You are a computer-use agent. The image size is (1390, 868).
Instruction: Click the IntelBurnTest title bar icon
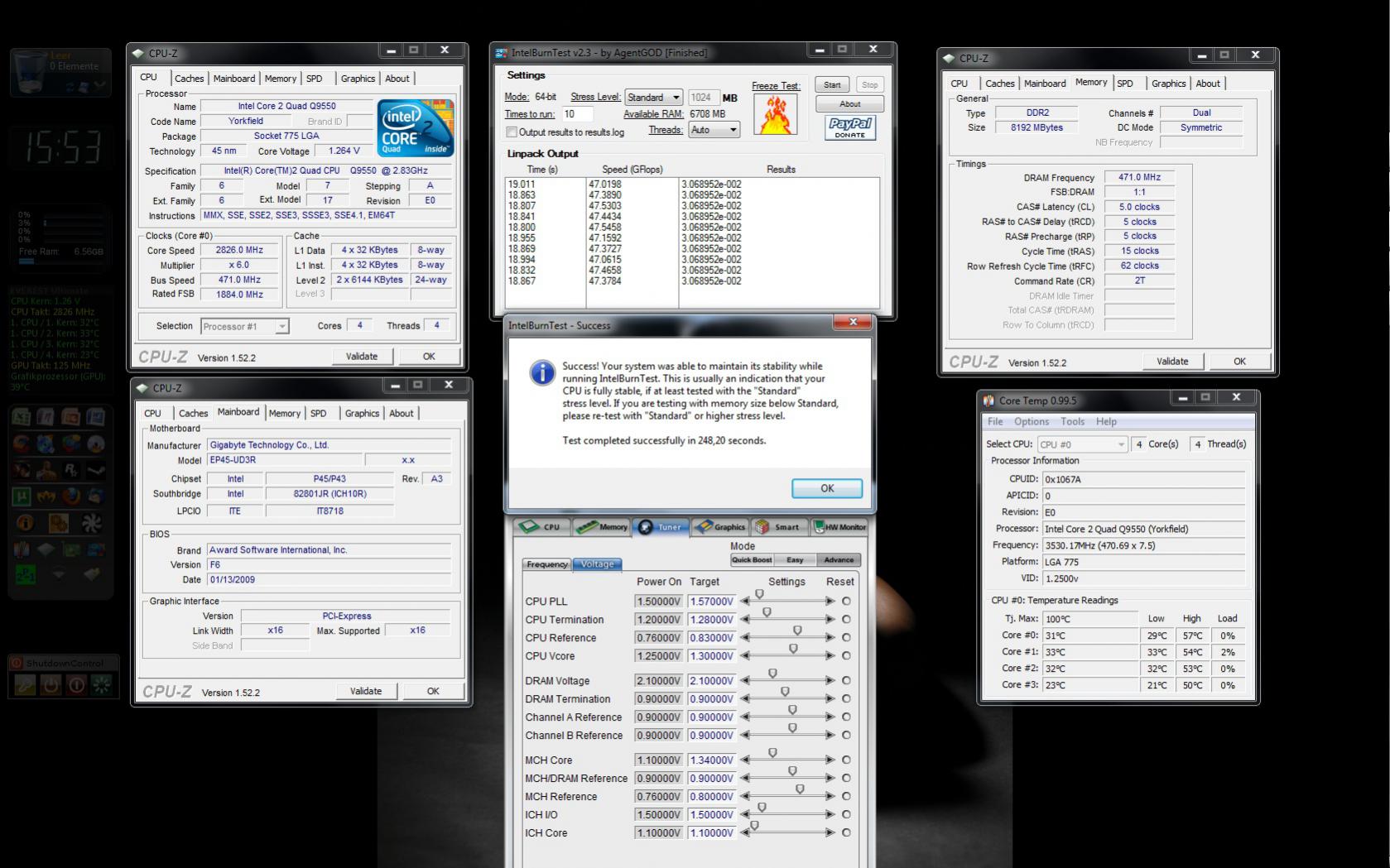(x=501, y=53)
